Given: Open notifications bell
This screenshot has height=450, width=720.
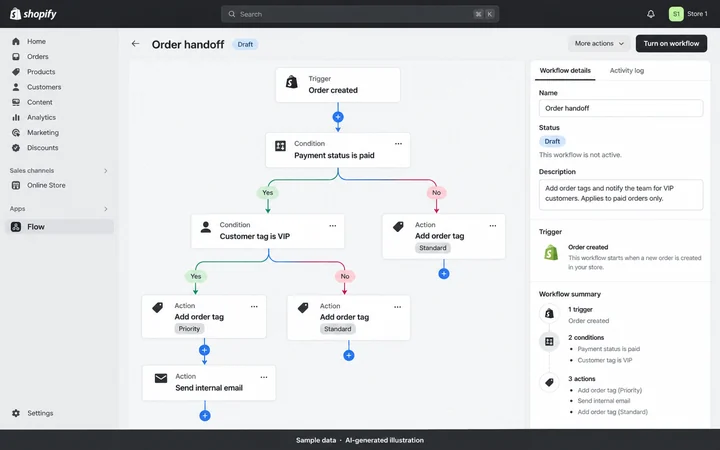Looking at the screenshot, I should 651,14.
